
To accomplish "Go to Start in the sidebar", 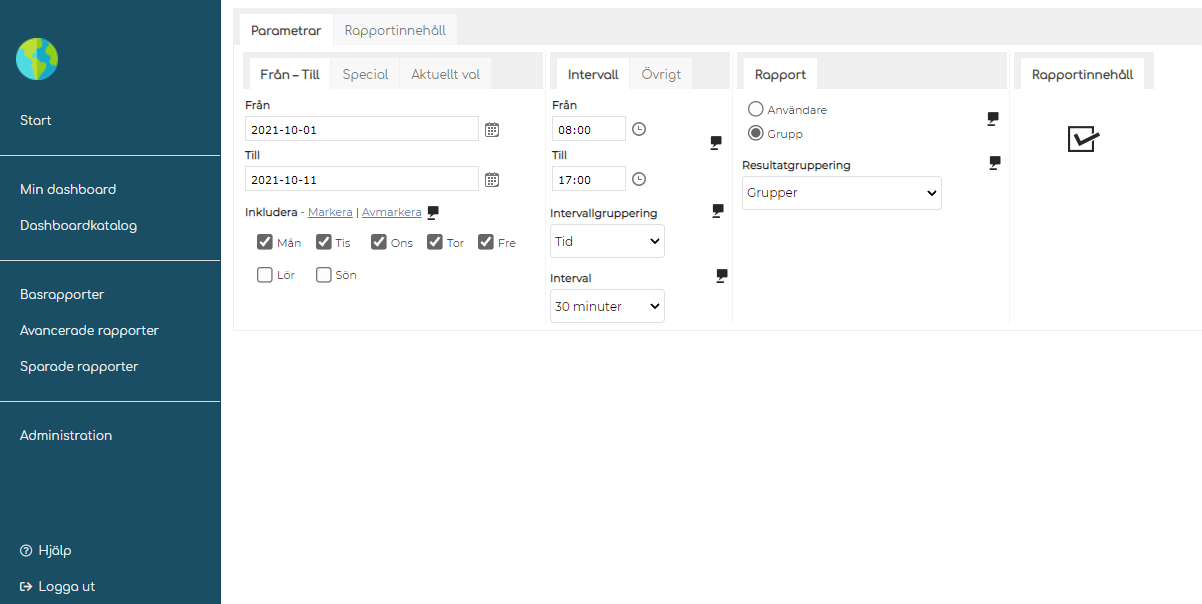I will tap(36, 120).
